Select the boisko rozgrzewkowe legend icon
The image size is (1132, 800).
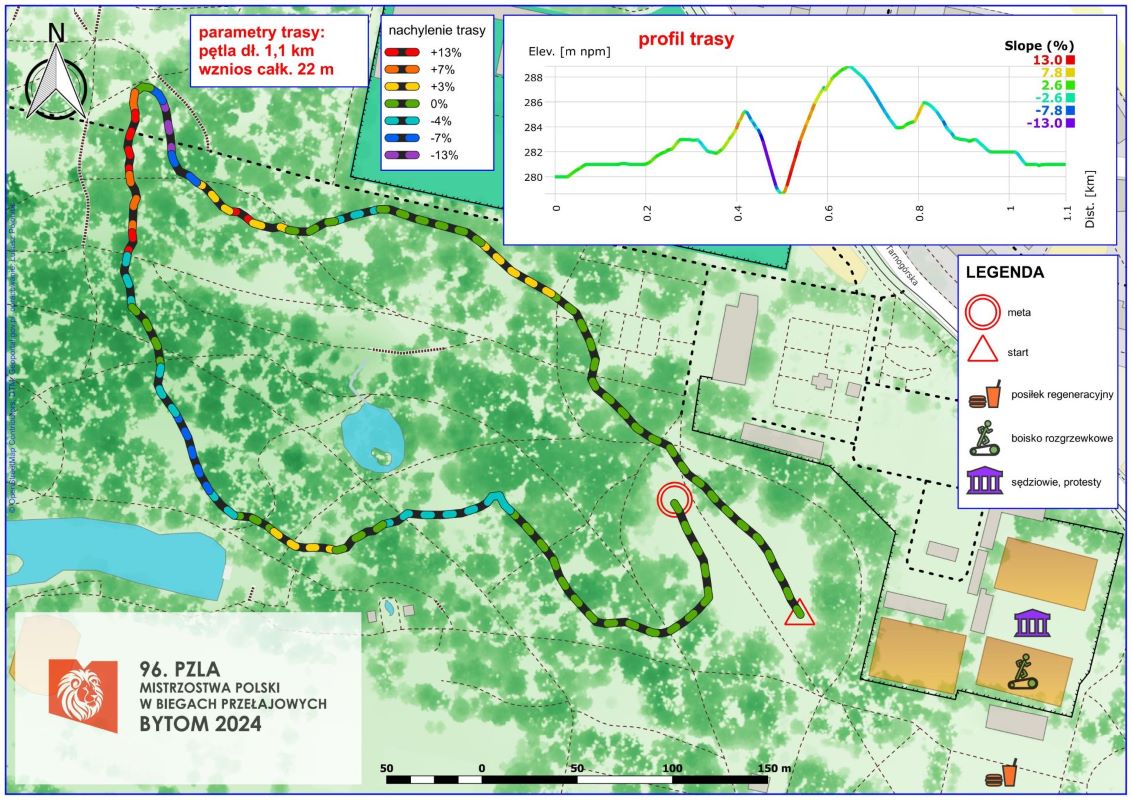[x=984, y=438]
